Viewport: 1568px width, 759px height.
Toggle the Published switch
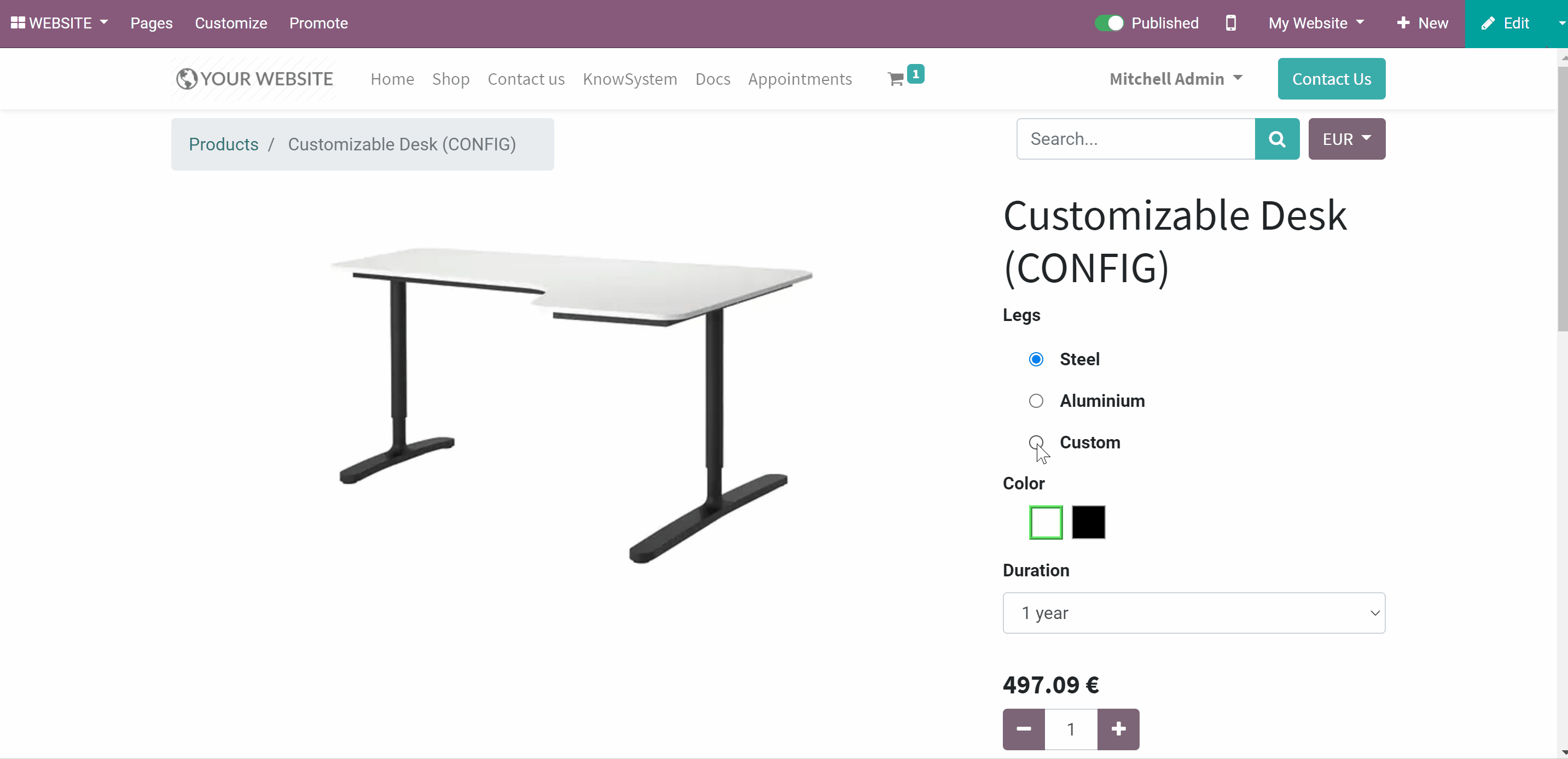click(1109, 23)
